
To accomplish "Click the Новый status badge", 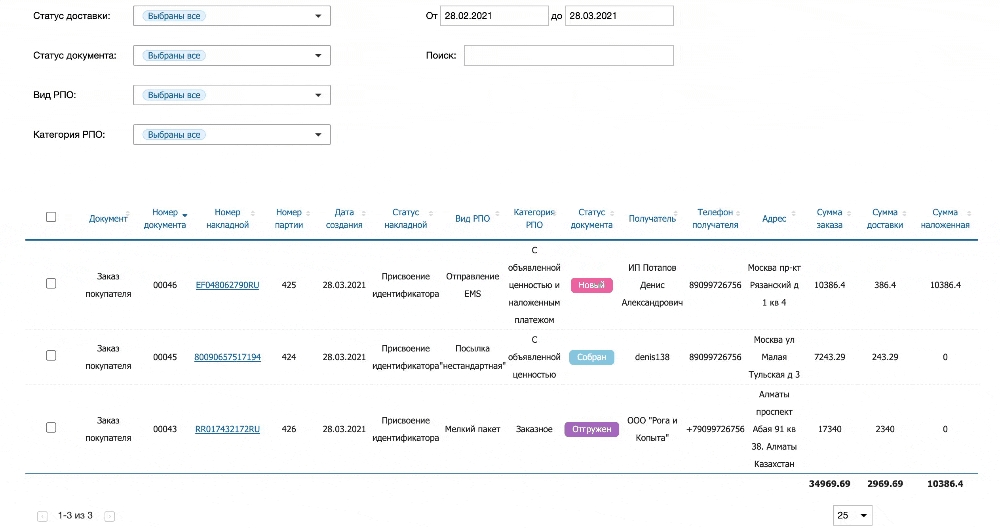I will (x=591, y=285).
